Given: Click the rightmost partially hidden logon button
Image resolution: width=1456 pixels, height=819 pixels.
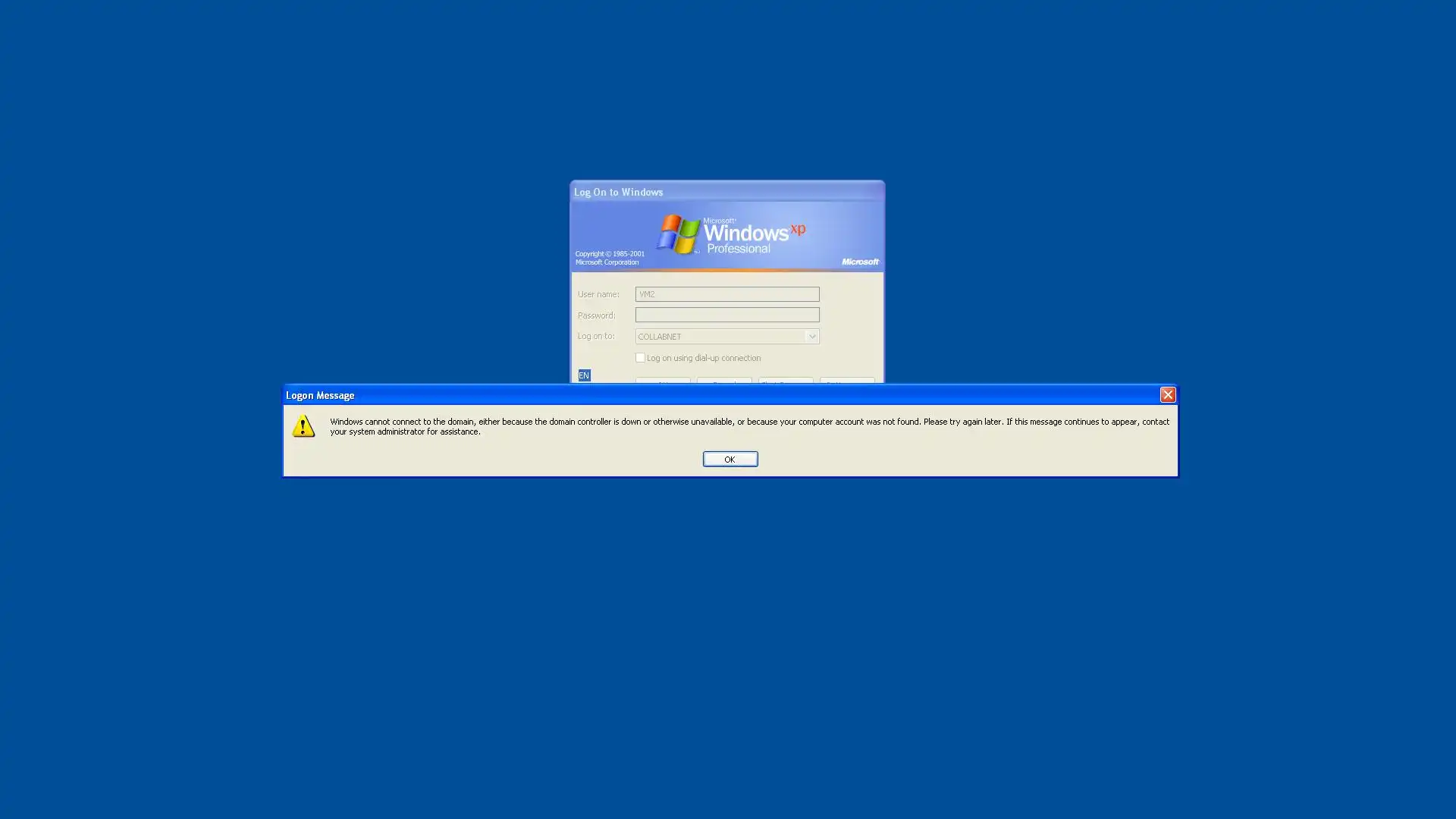Looking at the screenshot, I should tap(847, 381).
